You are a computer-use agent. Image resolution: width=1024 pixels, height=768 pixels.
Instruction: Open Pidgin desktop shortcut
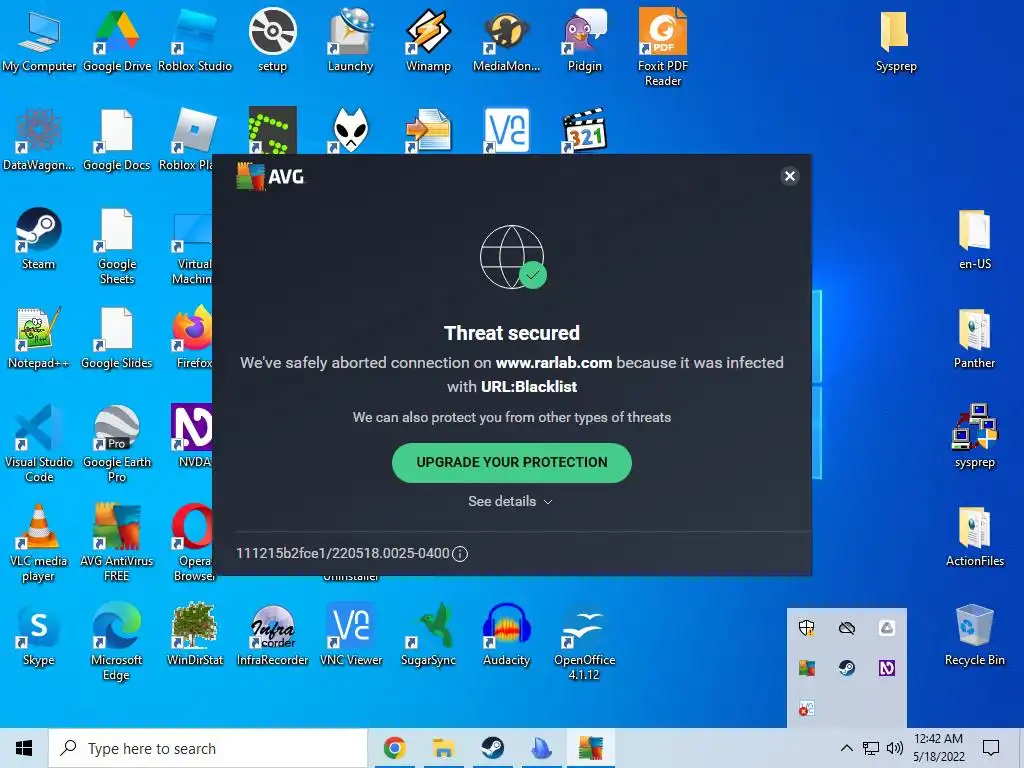584,41
